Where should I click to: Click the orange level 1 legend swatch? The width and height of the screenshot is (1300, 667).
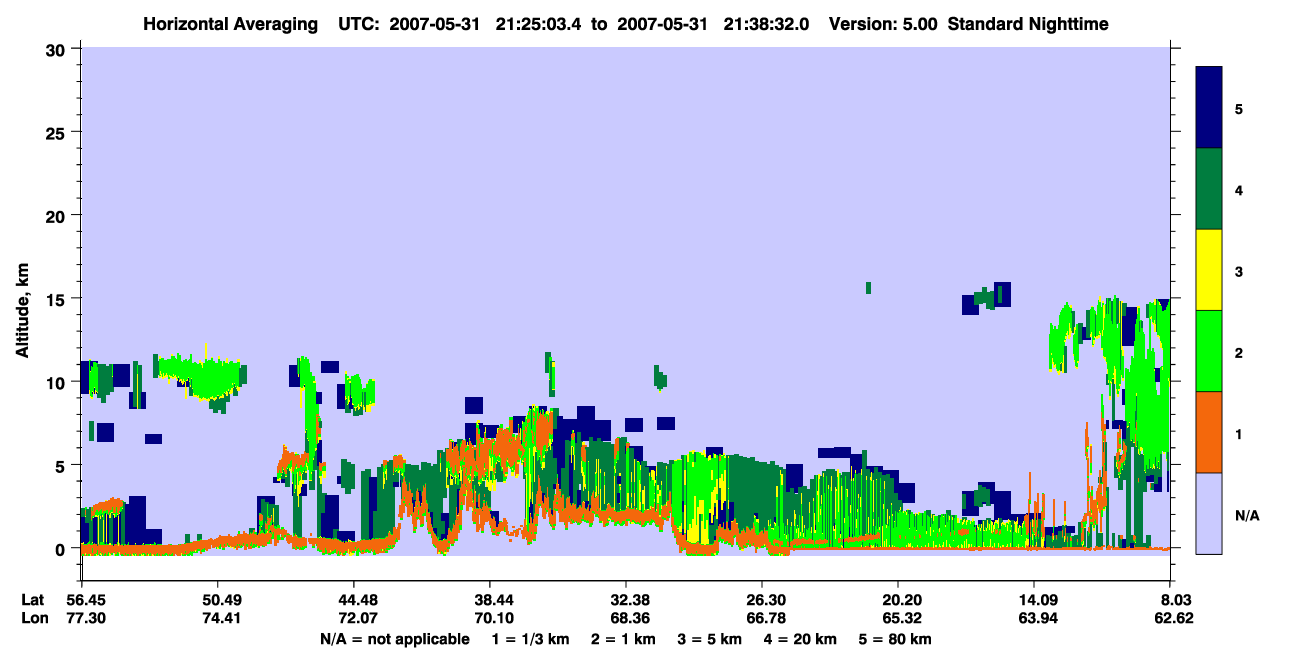tap(1209, 431)
